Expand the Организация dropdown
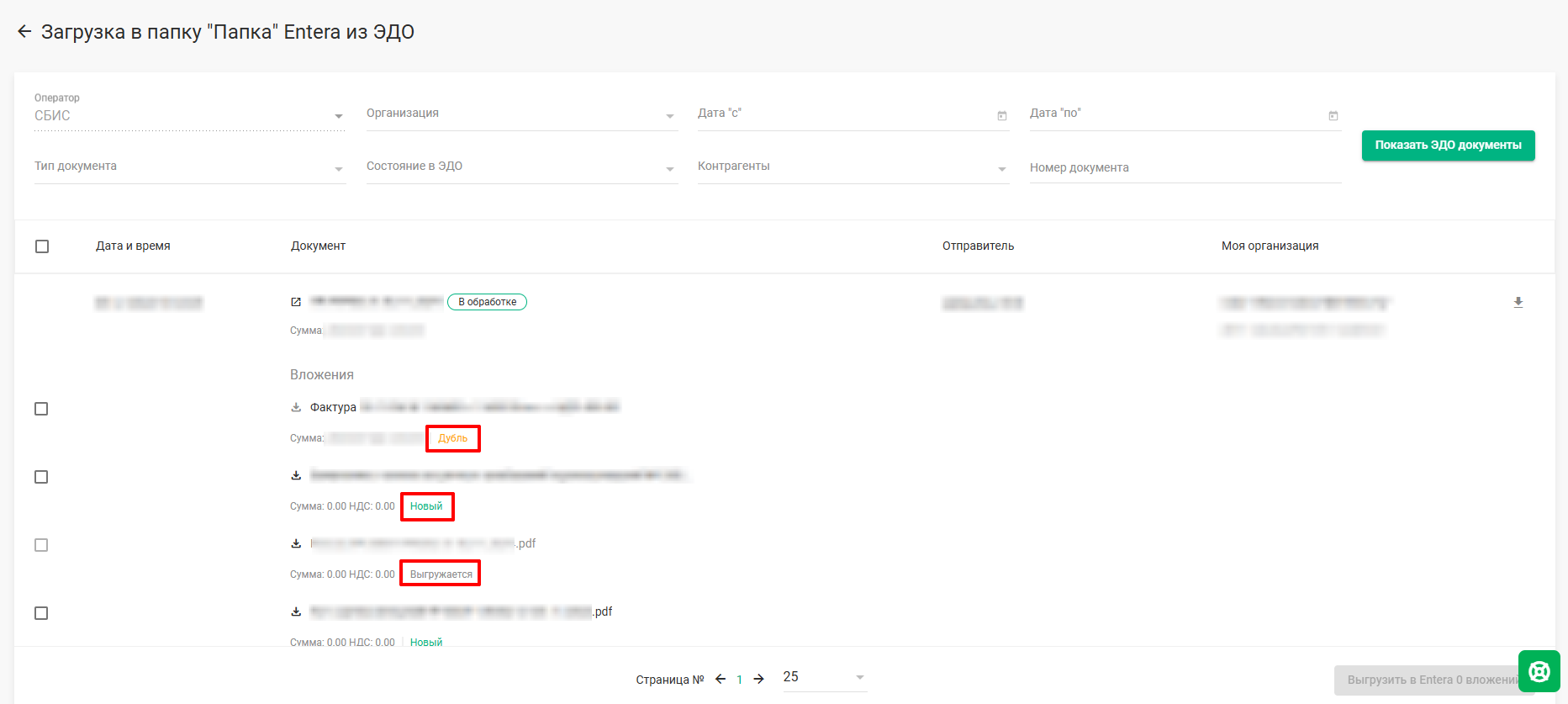 521,114
